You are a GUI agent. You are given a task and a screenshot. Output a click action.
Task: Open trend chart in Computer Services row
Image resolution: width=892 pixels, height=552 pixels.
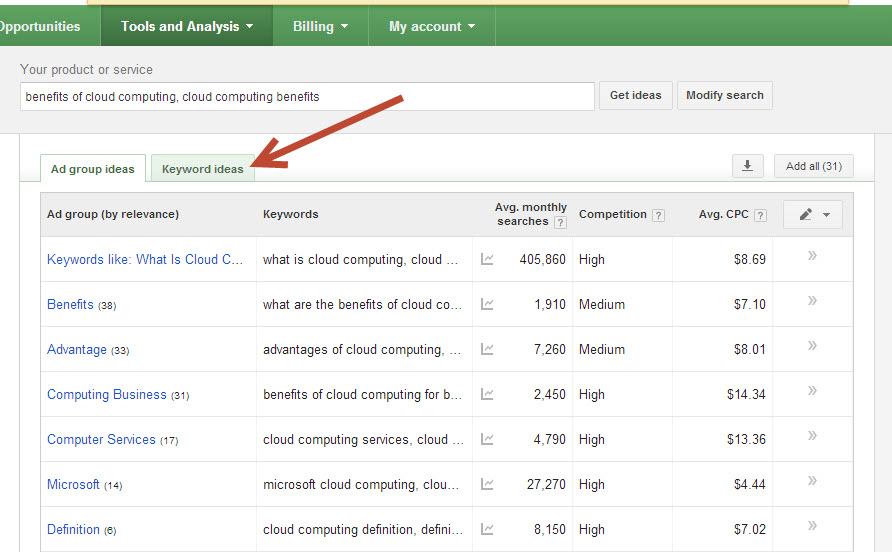pos(487,439)
